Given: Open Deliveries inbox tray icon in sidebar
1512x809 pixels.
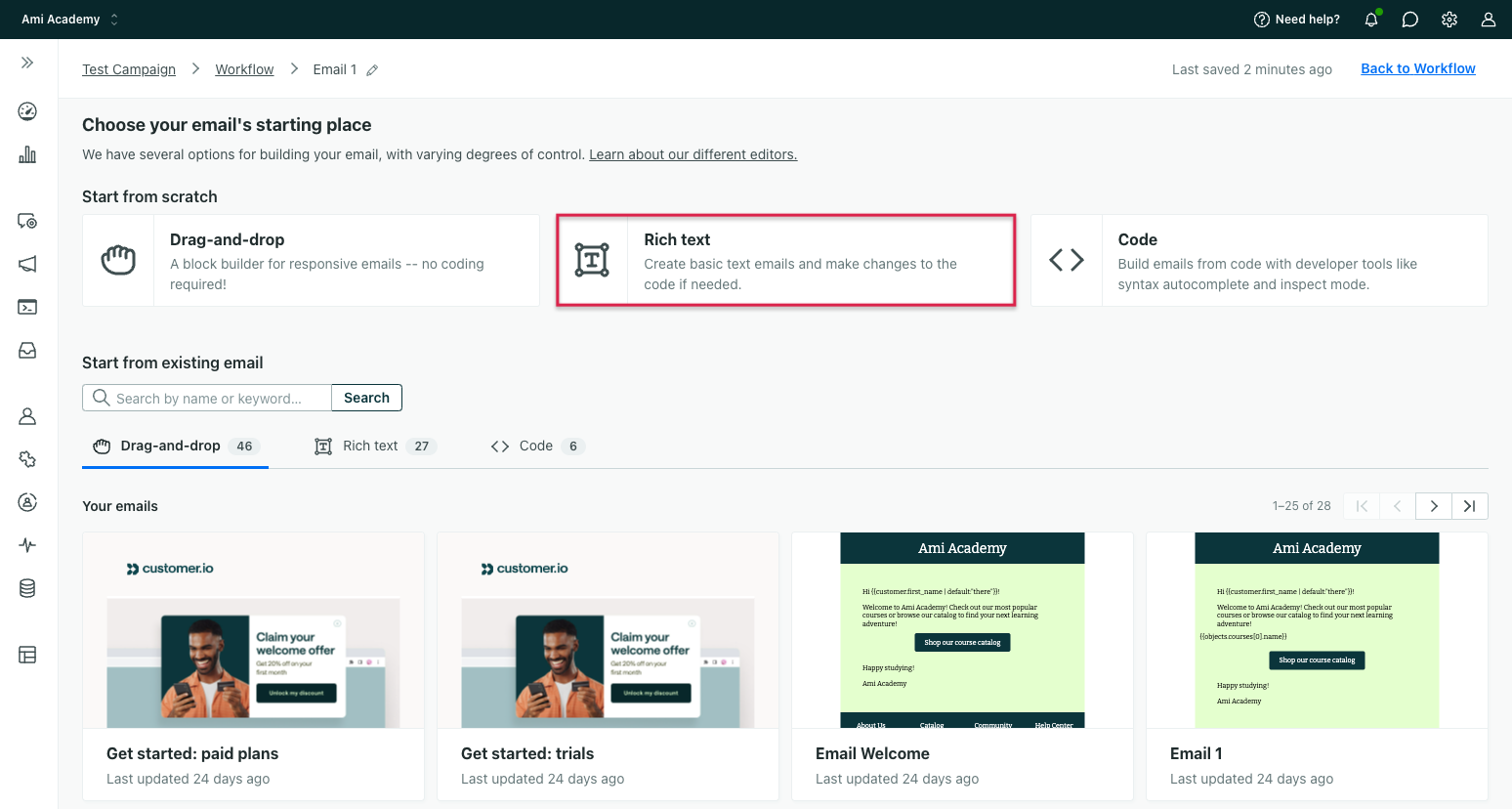Looking at the screenshot, I should coord(27,350).
